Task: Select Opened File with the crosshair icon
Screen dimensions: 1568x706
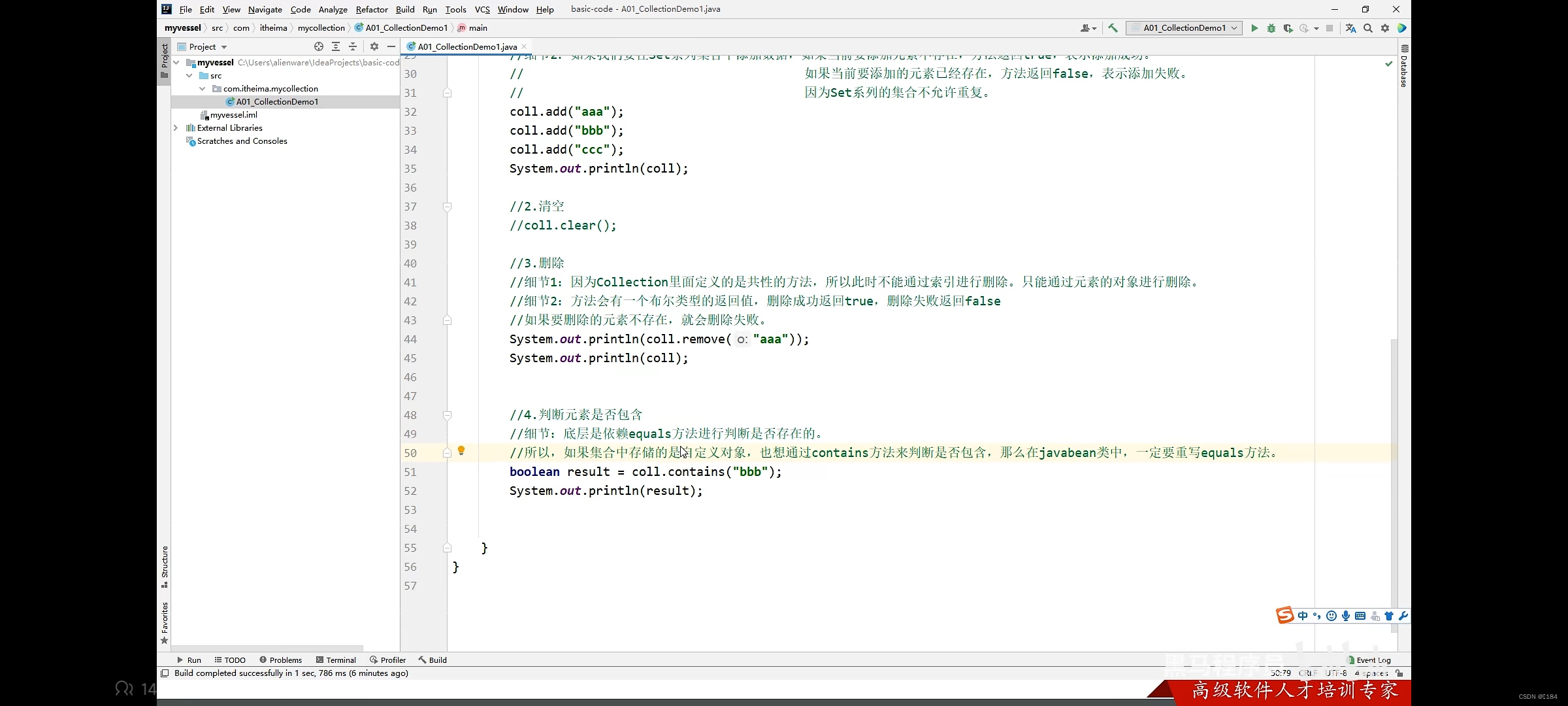Action: (319, 46)
